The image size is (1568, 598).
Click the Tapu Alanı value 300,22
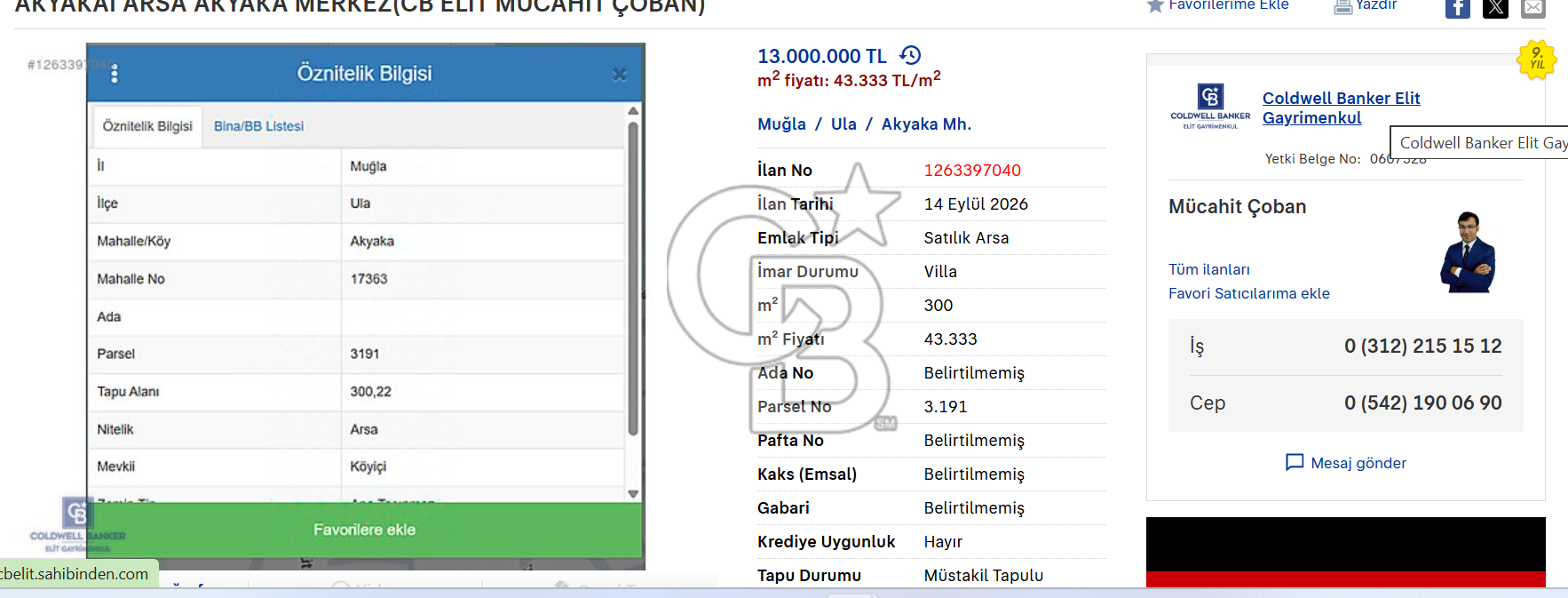click(370, 392)
